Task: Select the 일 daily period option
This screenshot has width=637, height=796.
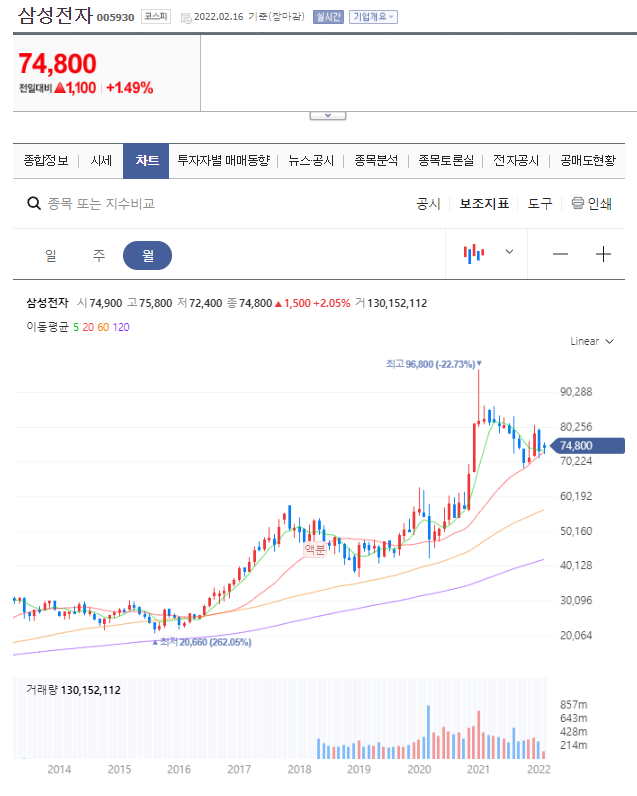Action: (50, 255)
